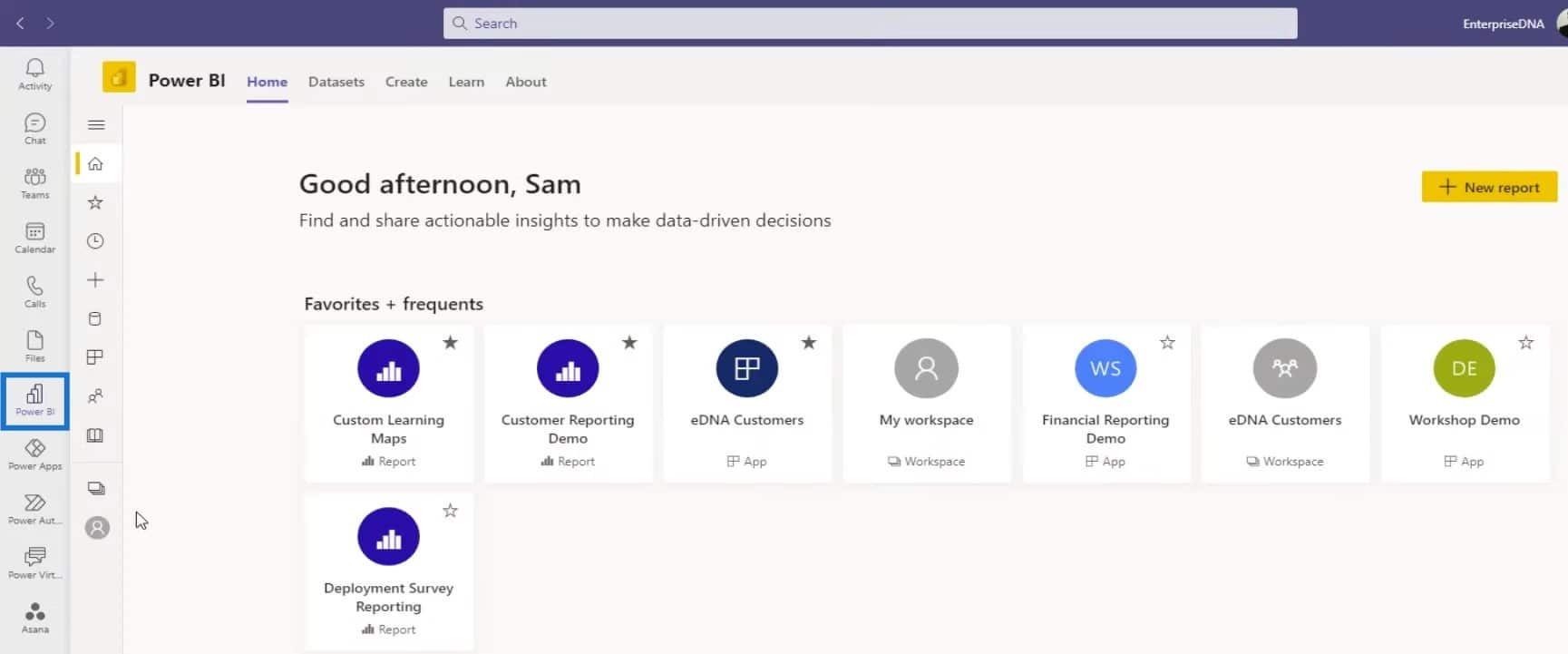Image resolution: width=1568 pixels, height=654 pixels.
Task: Favorite Workshop Demo app
Action: tap(1526, 342)
